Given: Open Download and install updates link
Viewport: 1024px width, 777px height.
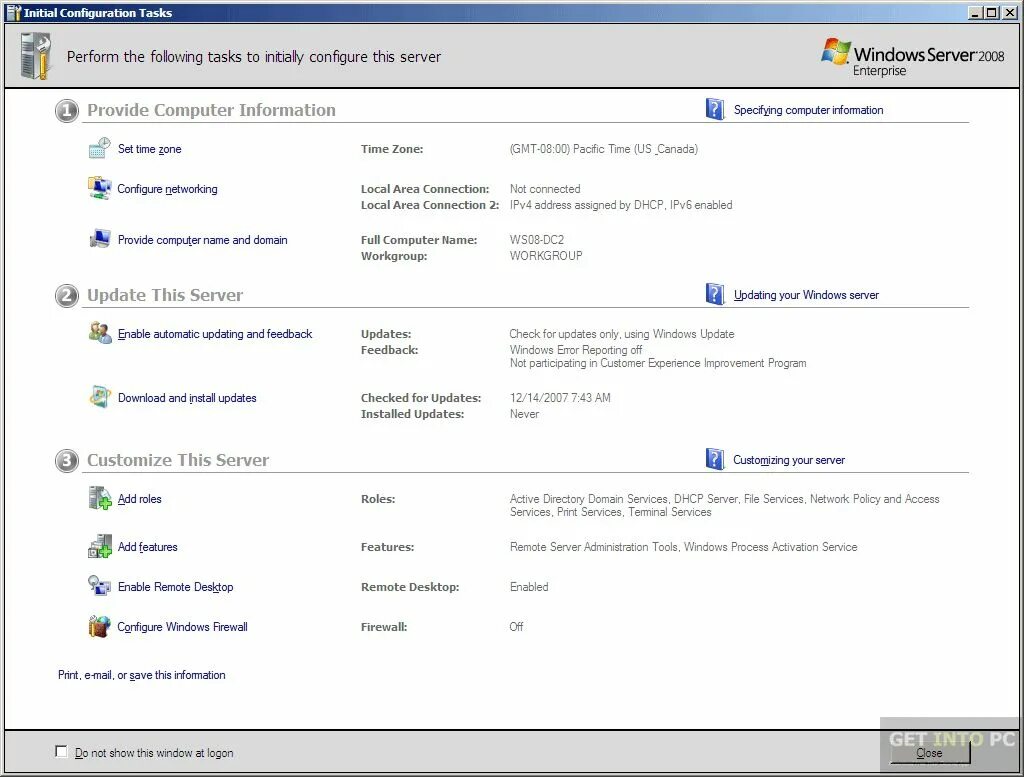Looking at the screenshot, I should (187, 398).
